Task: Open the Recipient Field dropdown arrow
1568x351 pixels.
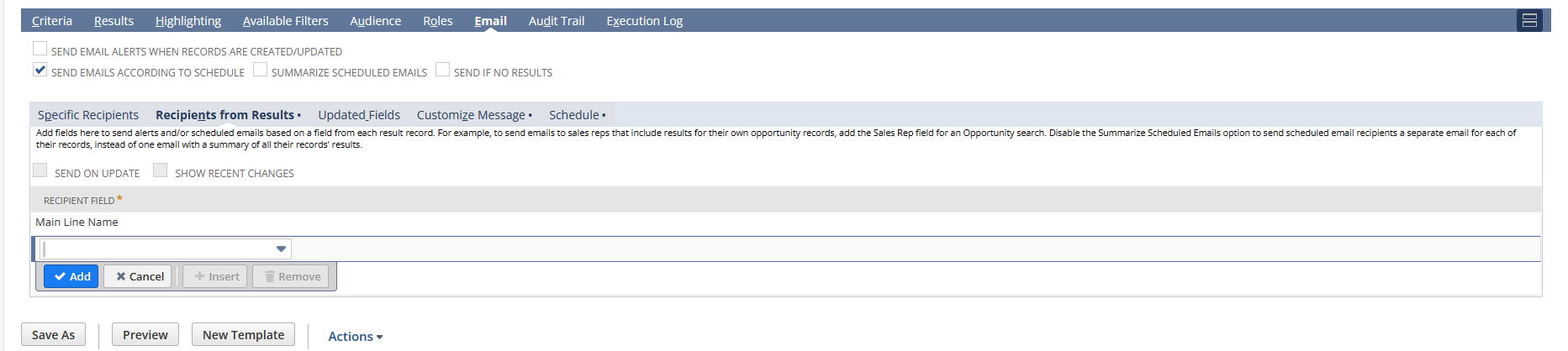Action: coord(281,249)
